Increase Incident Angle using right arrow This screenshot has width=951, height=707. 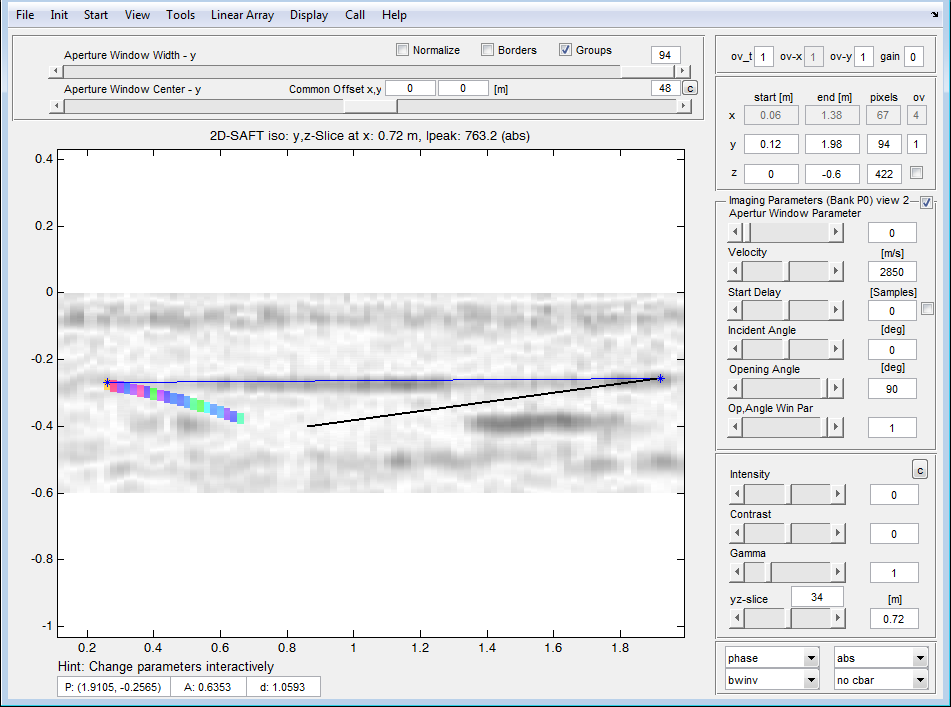click(836, 349)
